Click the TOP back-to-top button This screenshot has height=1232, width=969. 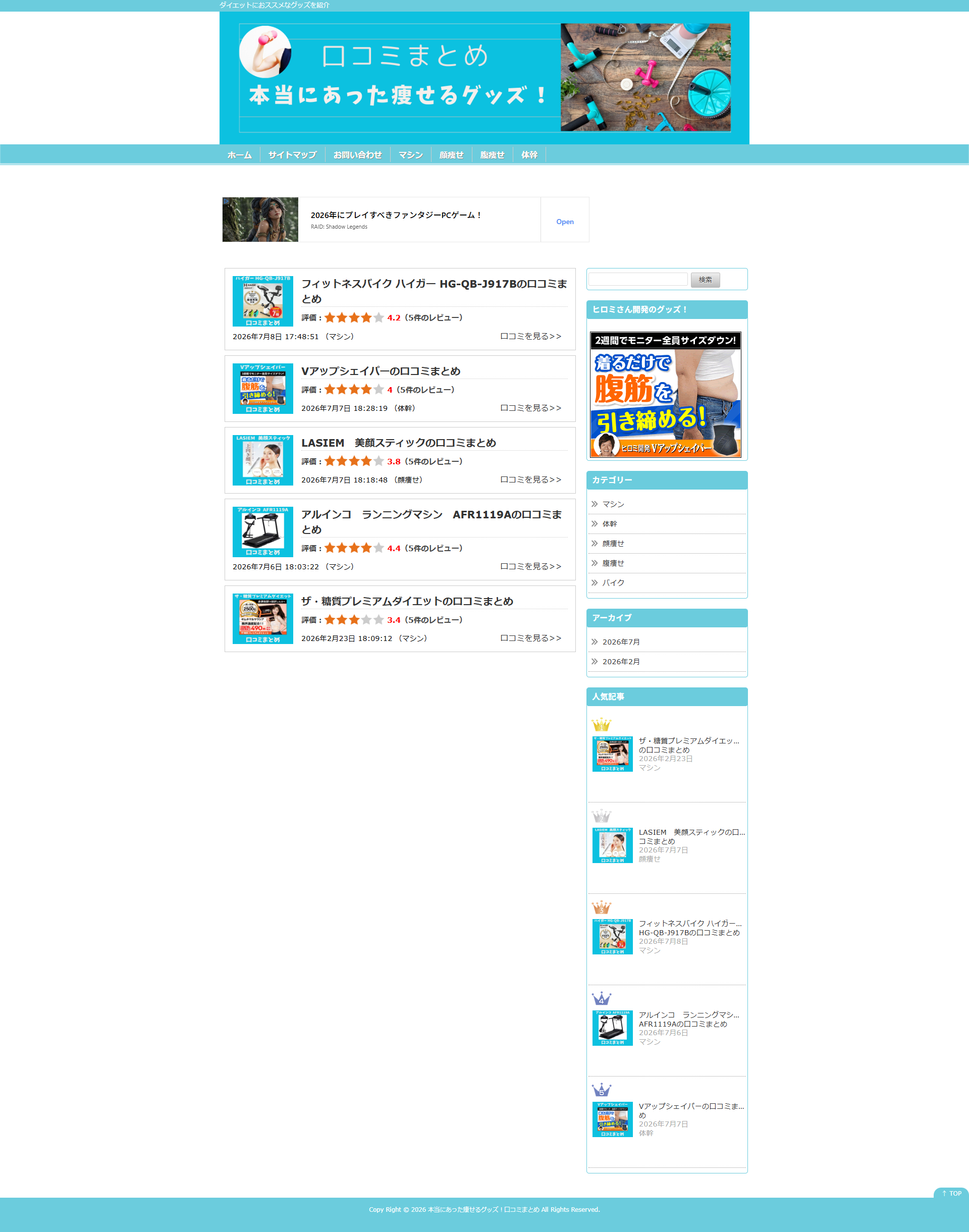(951, 1193)
